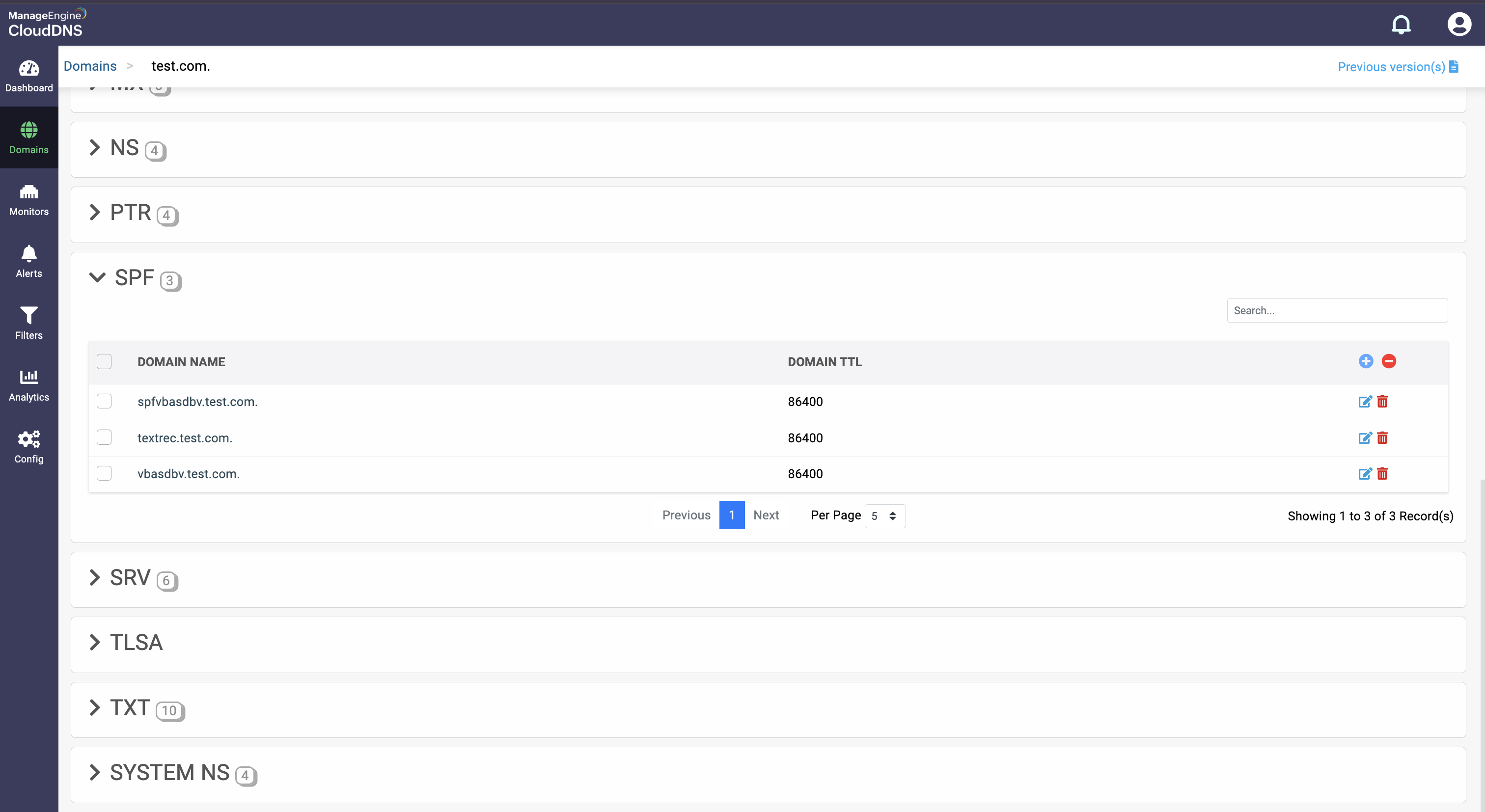Screen dimensions: 1485x812
Task: Click the Domains breadcrumb link
Action: click(90, 66)
